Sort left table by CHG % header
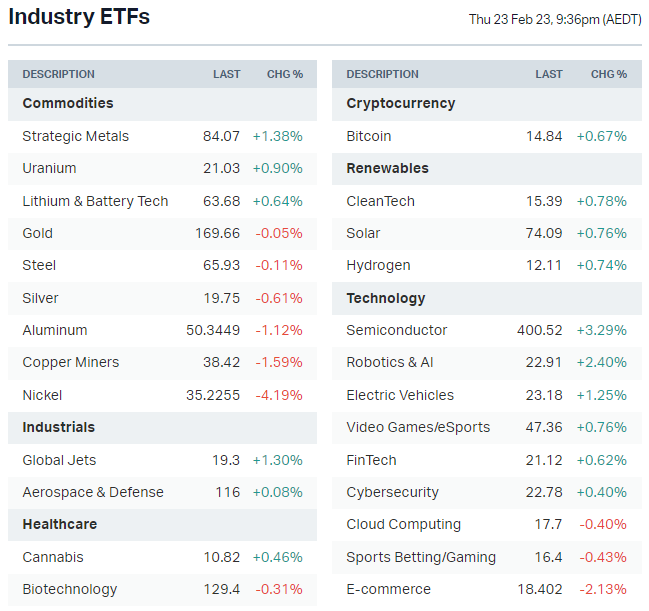Image resolution: width=649 pixels, height=611 pixels. pyautogui.click(x=284, y=74)
